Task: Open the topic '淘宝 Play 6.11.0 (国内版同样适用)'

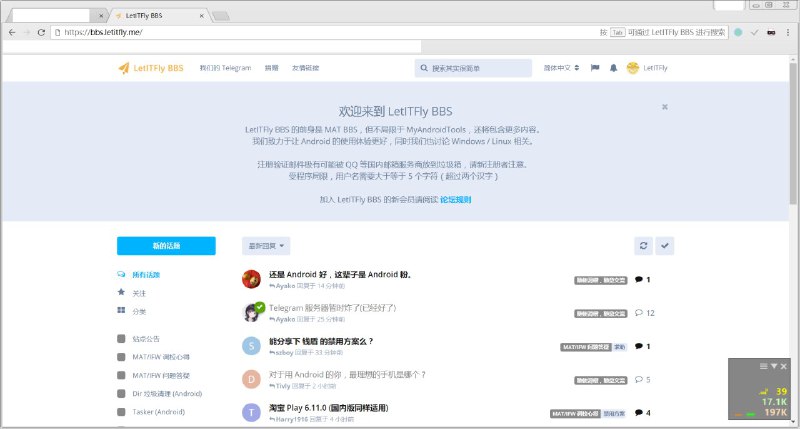Action: [329, 408]
